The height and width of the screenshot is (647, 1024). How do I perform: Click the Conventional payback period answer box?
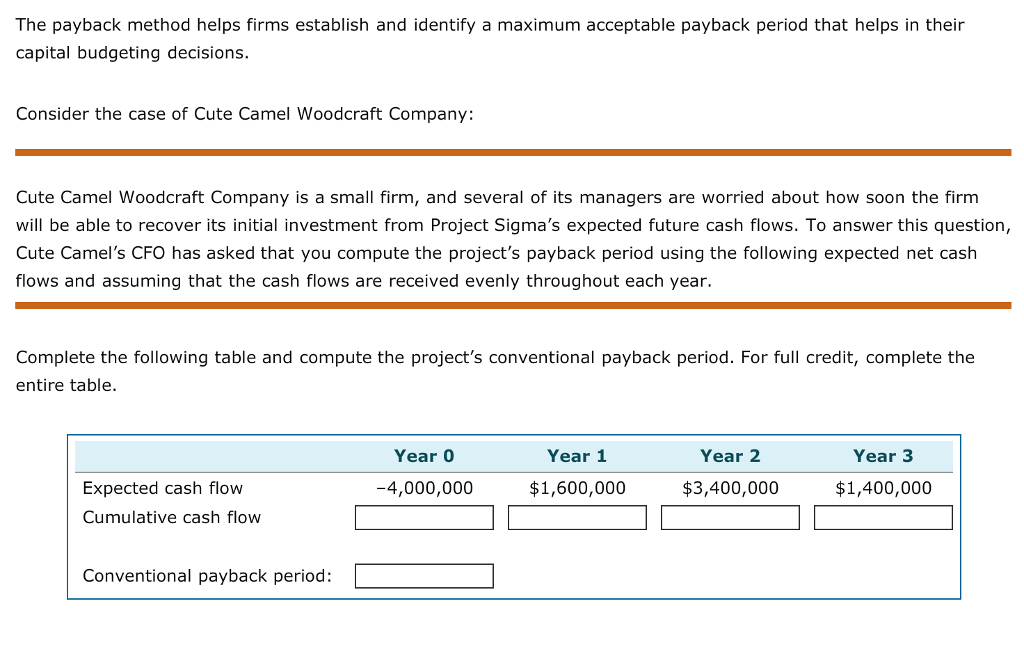(x=424, y=575)
